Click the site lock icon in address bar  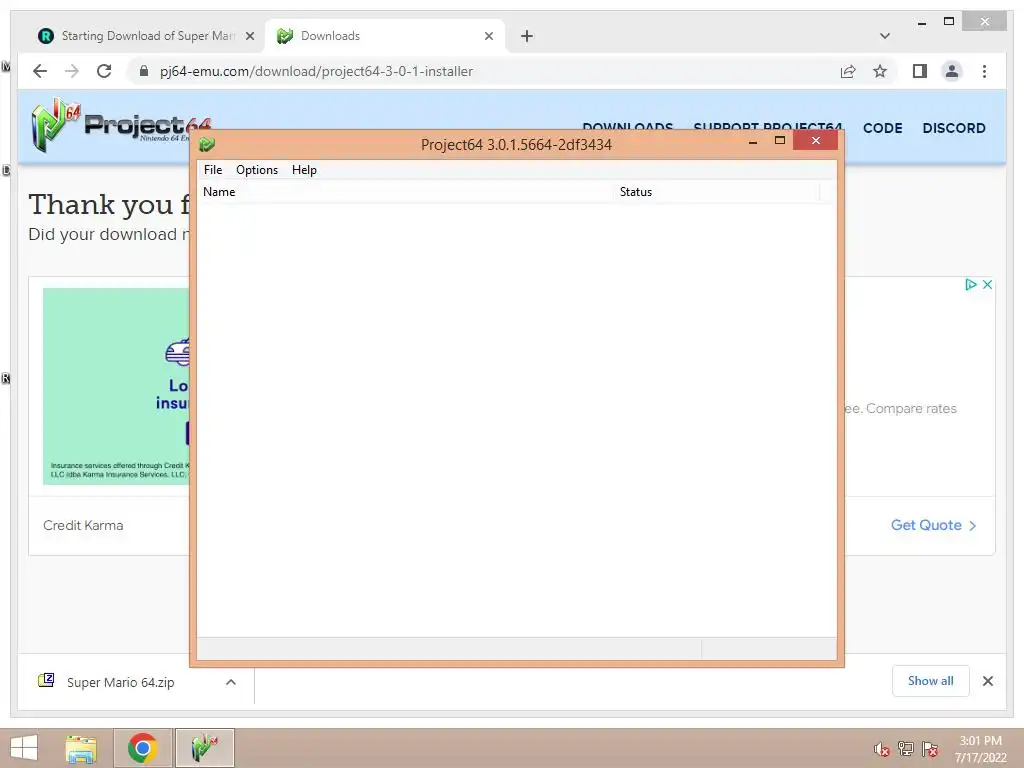tap(144, 71)
